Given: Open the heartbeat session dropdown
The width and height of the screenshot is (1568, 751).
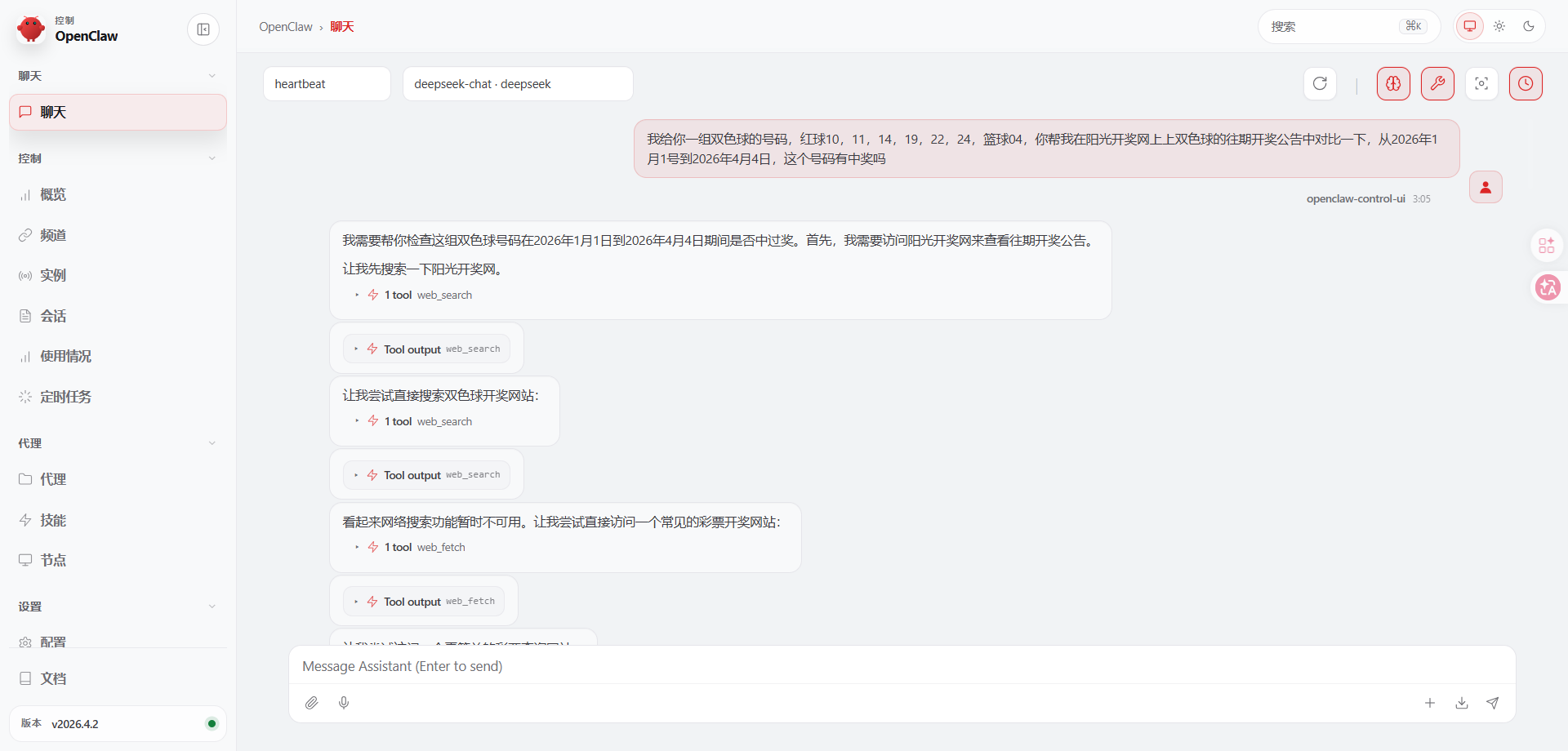Looking at the screenshot, I should (327, 84).
